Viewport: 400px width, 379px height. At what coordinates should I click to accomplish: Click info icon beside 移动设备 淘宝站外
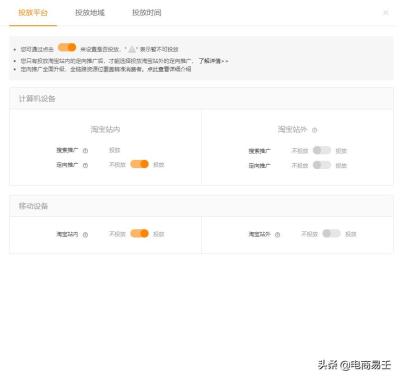277,235
